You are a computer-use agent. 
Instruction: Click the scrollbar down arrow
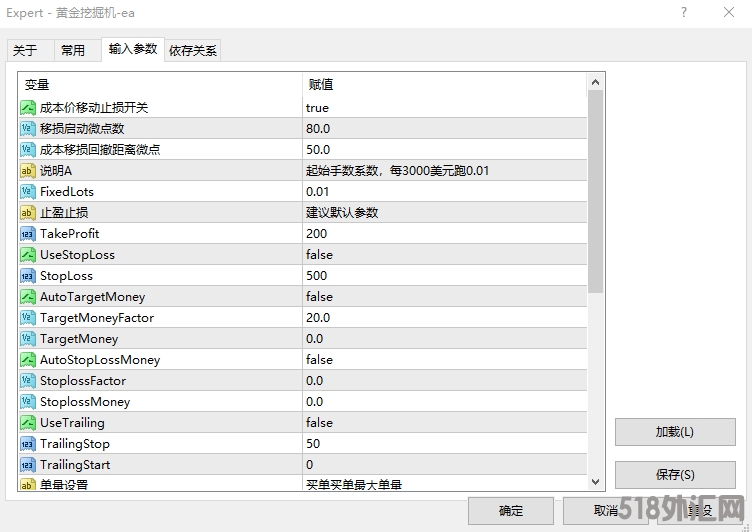click(x=595, y=482)
